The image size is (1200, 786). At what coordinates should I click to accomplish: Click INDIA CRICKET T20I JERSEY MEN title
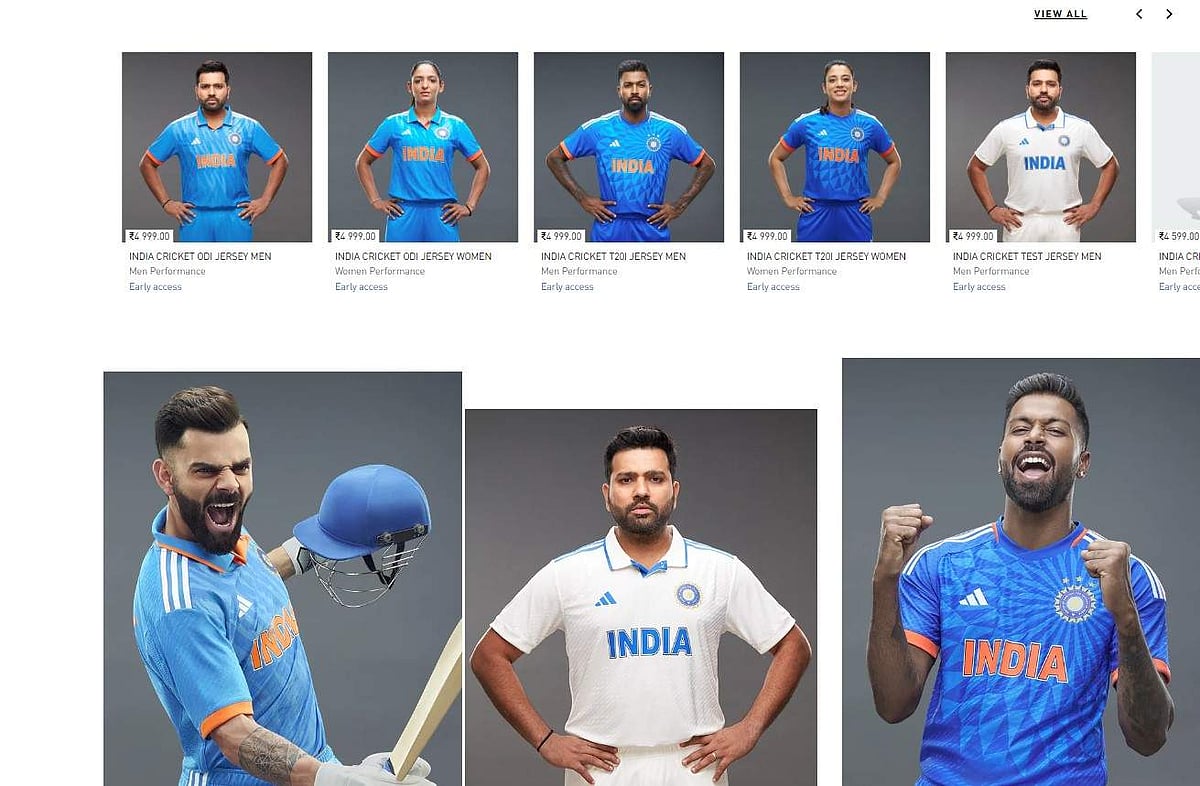pyautogui.click(x=613, y=257)
